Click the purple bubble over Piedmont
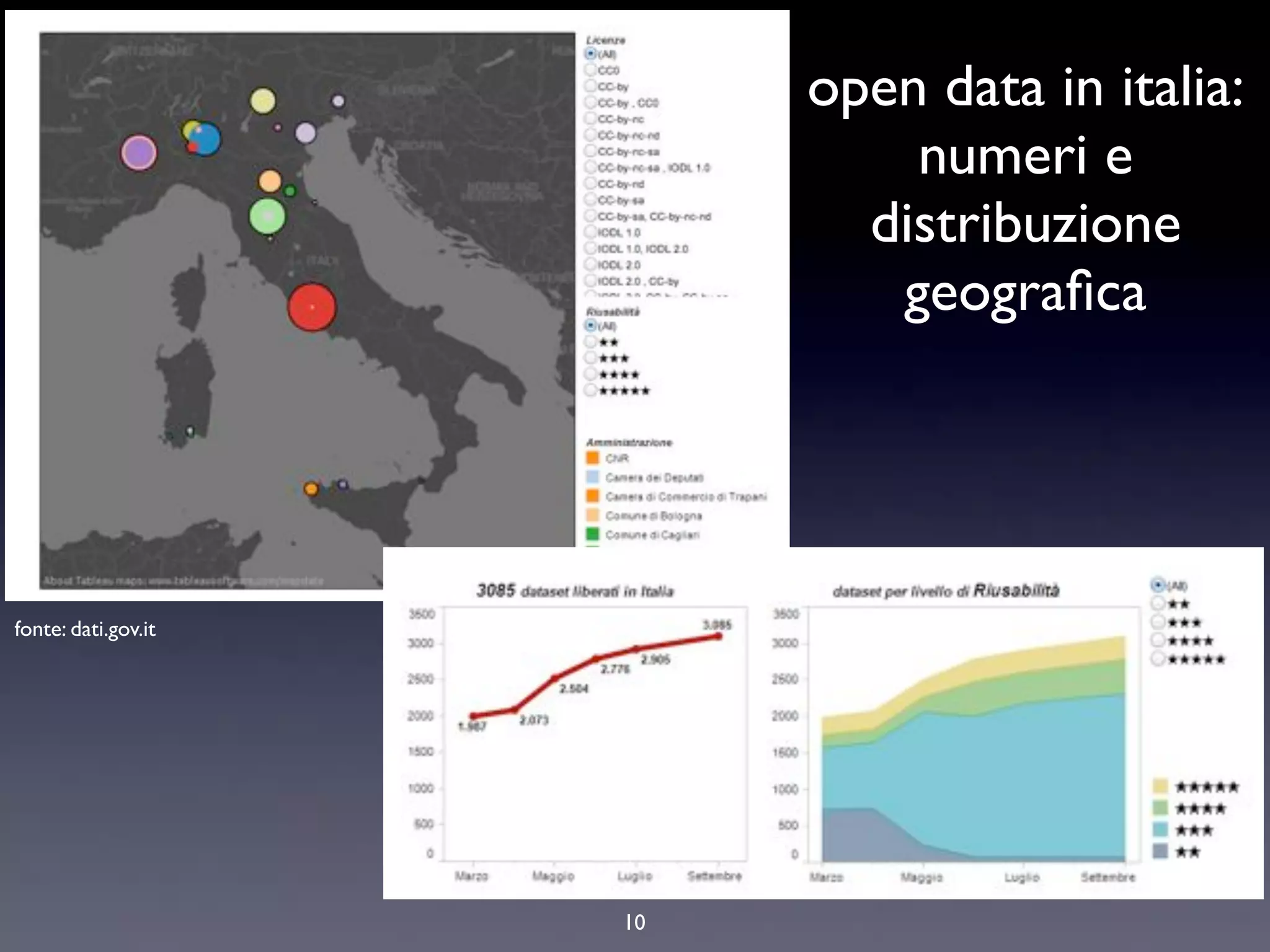This screenshot has width=1270, height=952. coord(139,152)
